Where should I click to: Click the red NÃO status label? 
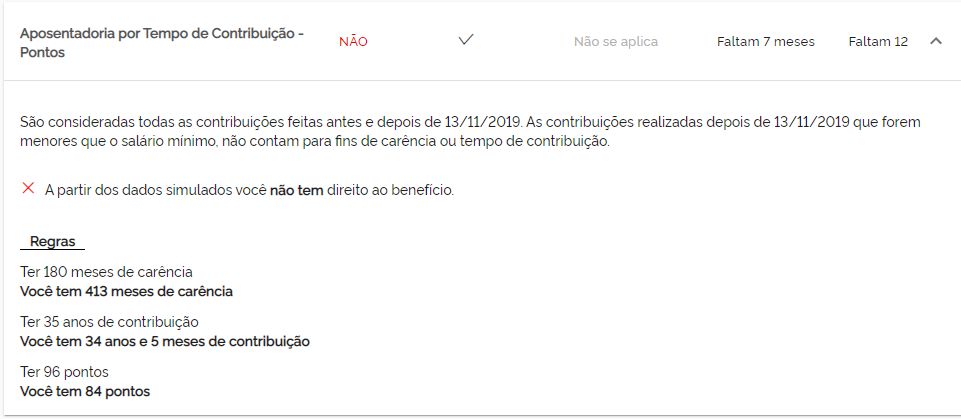[353, 42]
